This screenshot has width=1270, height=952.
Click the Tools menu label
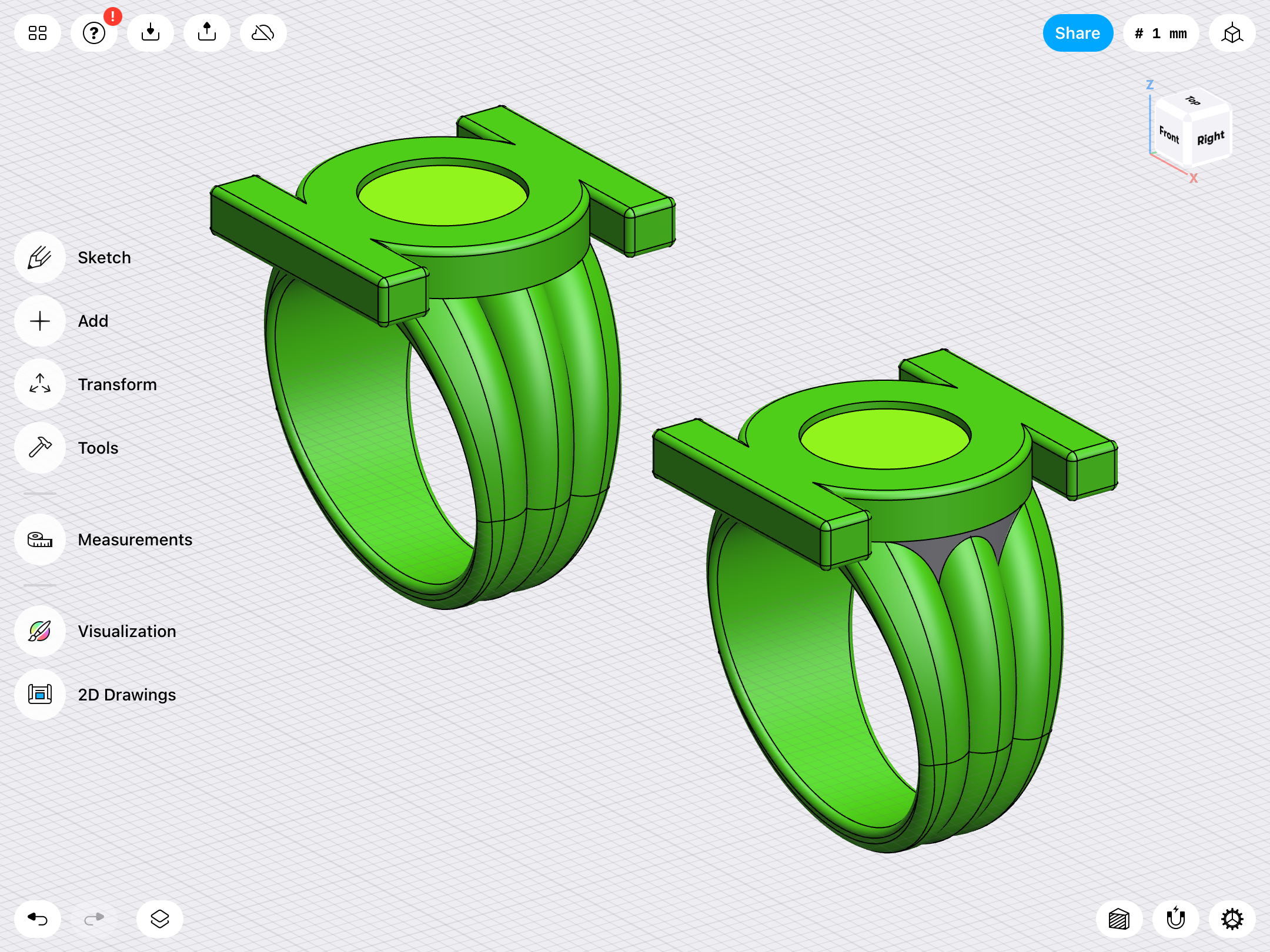(x=98, y=448)
